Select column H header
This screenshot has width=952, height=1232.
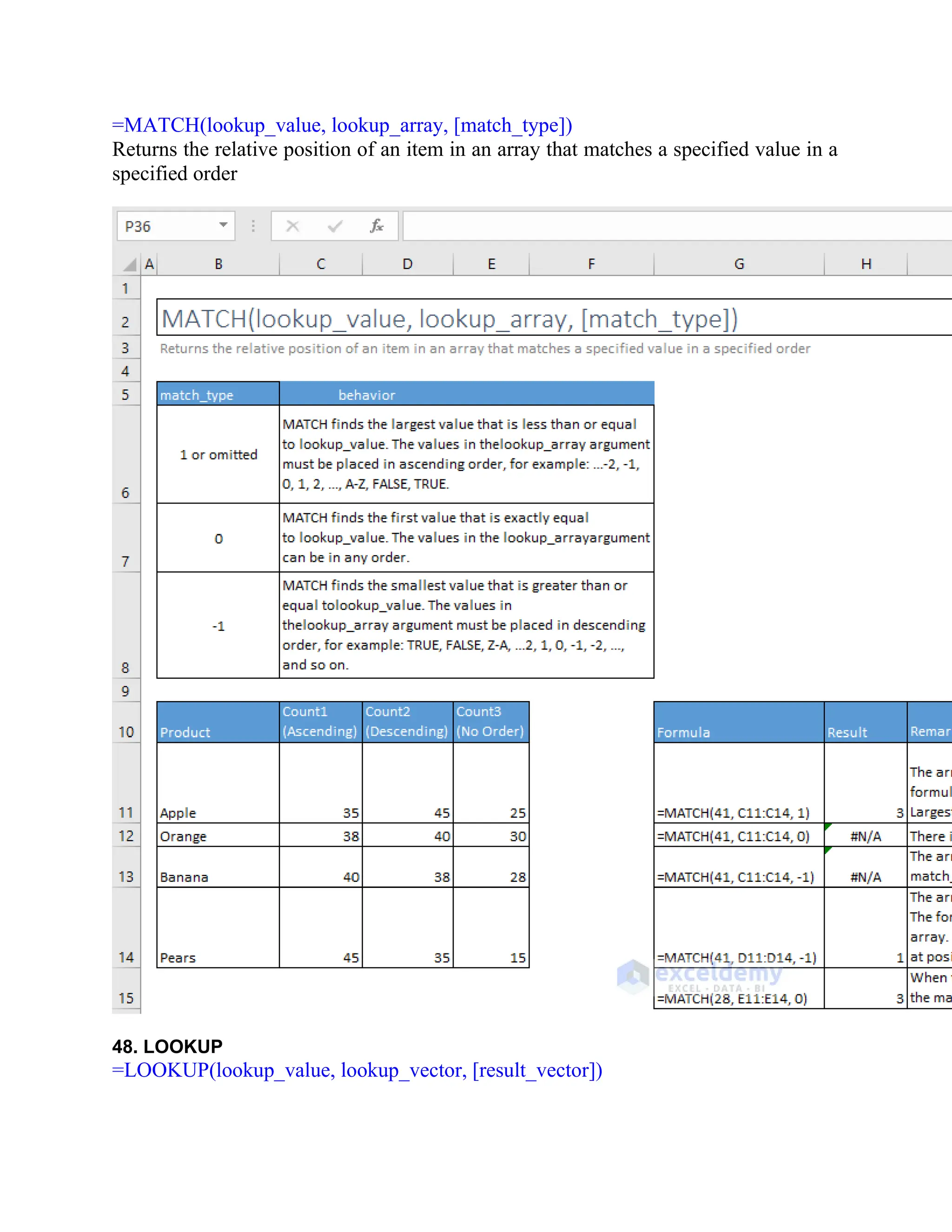coord(866,264)
